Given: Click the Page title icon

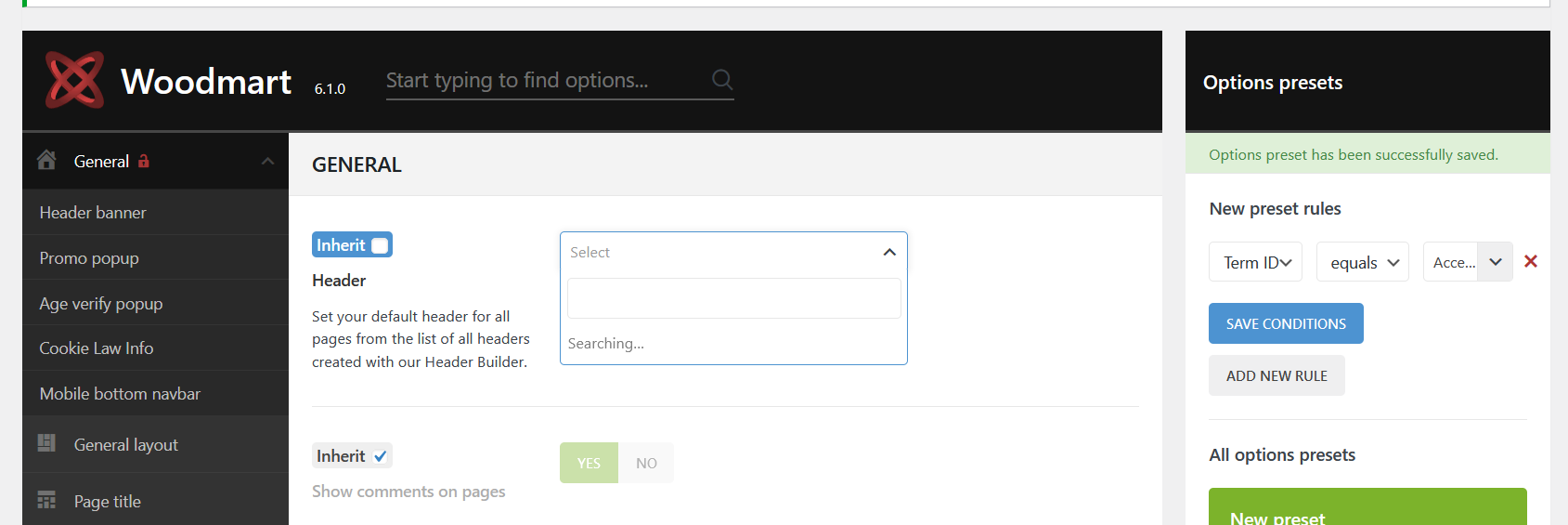Looking at the screenshot, I should (x=46, y=501).
